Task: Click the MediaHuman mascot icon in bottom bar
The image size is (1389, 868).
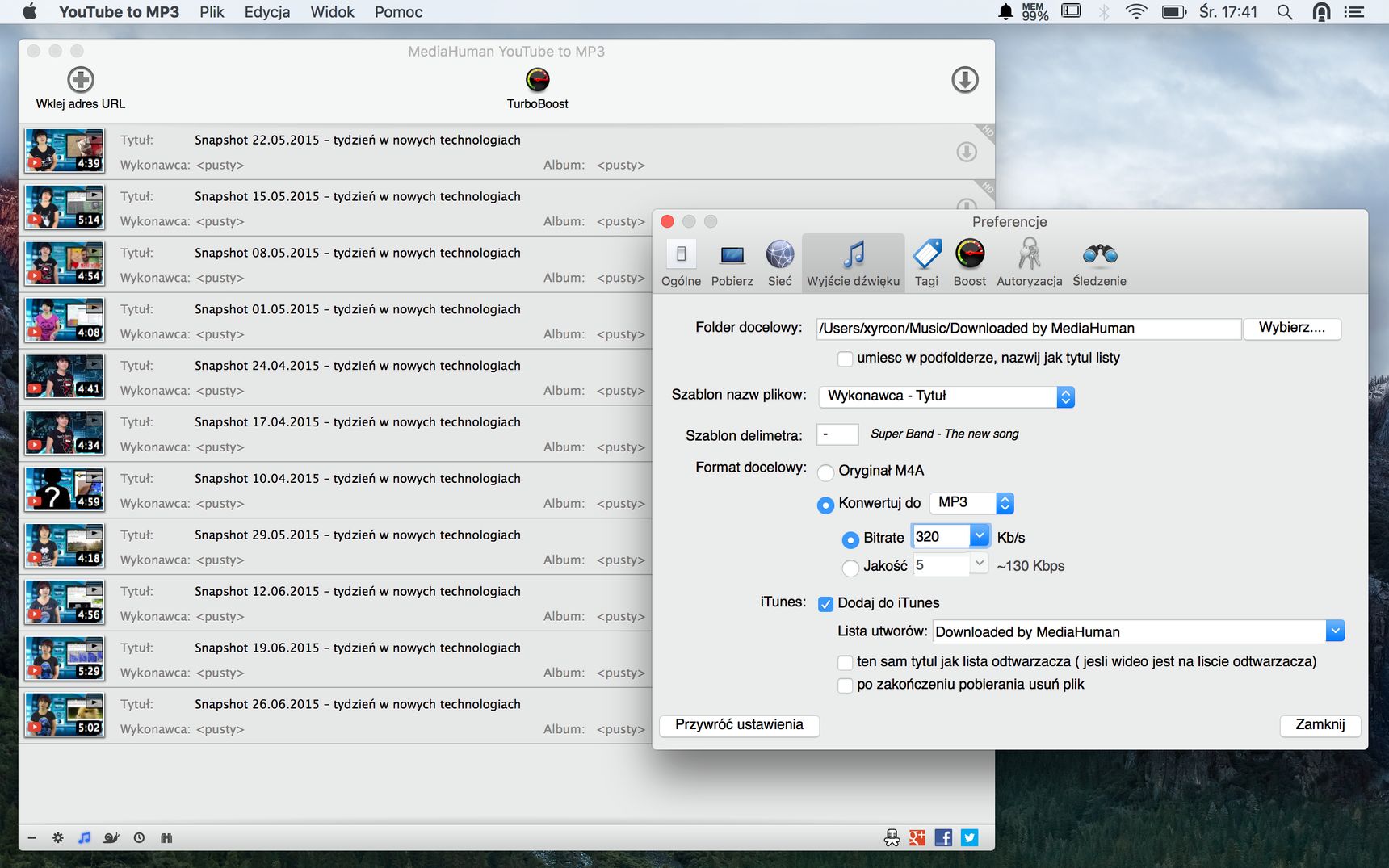Action: pos(892,838)
